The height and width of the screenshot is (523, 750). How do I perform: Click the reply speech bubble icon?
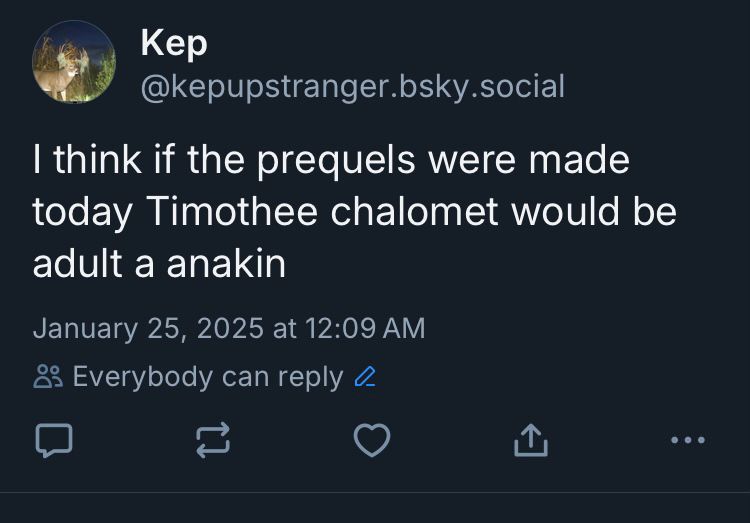(x=54, y=439)
